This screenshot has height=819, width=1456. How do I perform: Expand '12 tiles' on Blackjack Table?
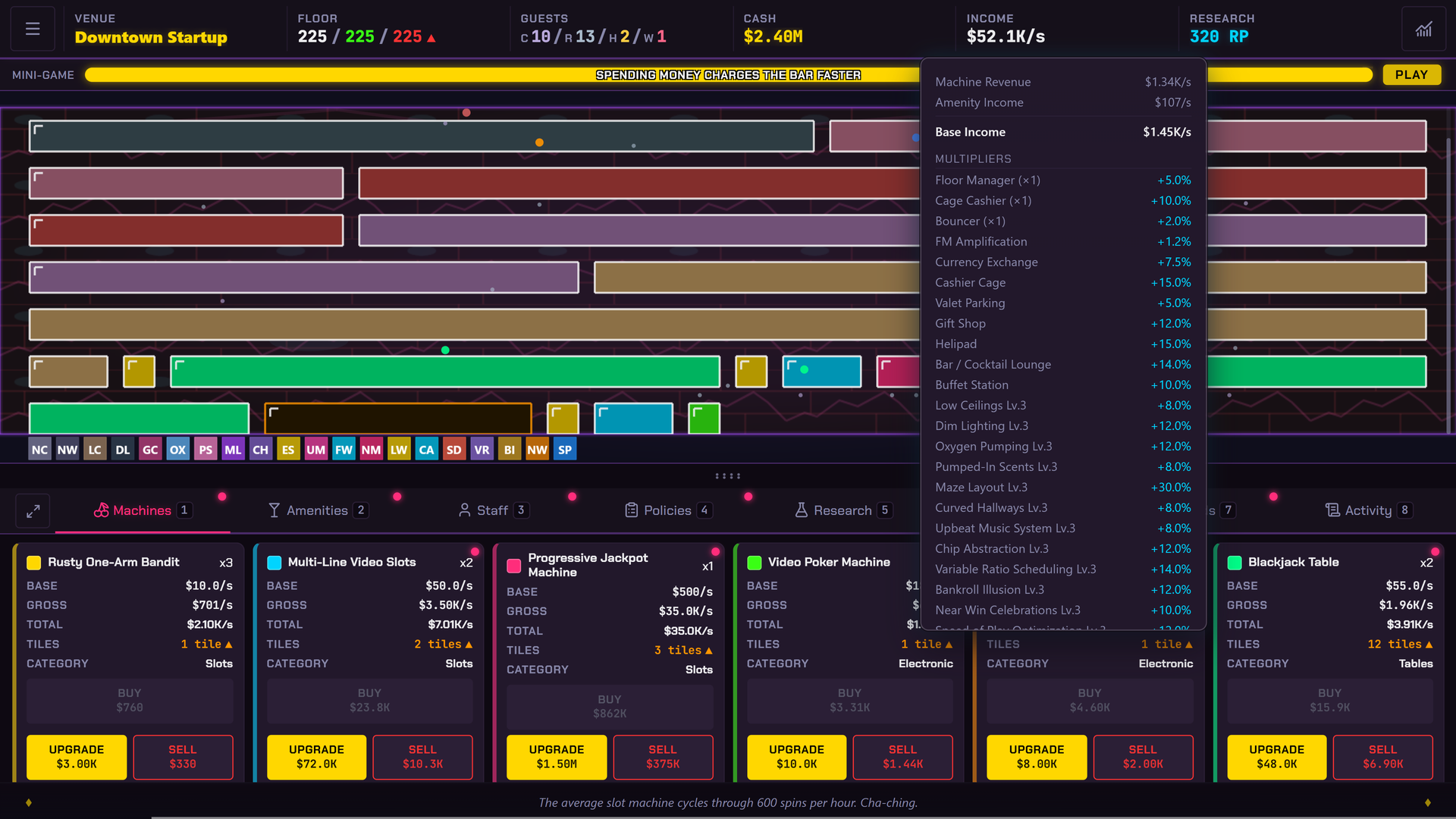tap(1400, 644)
